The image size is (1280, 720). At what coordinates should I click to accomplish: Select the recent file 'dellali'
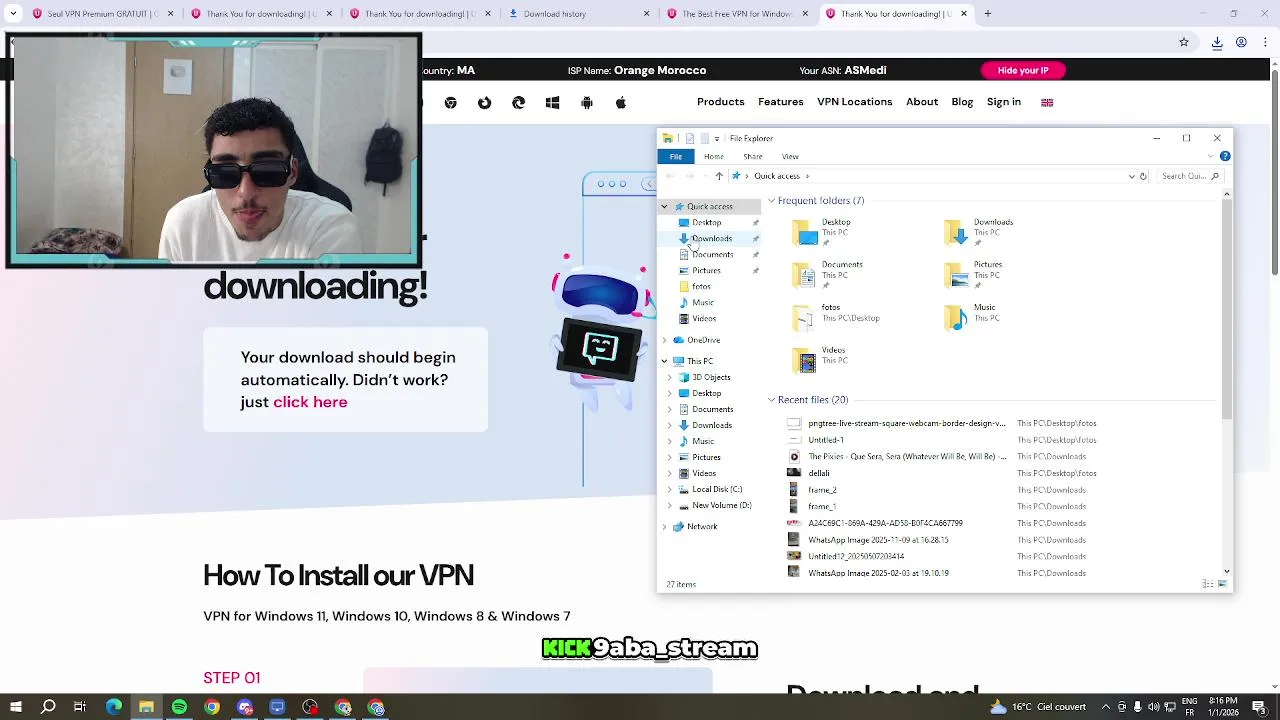[819, 473]
